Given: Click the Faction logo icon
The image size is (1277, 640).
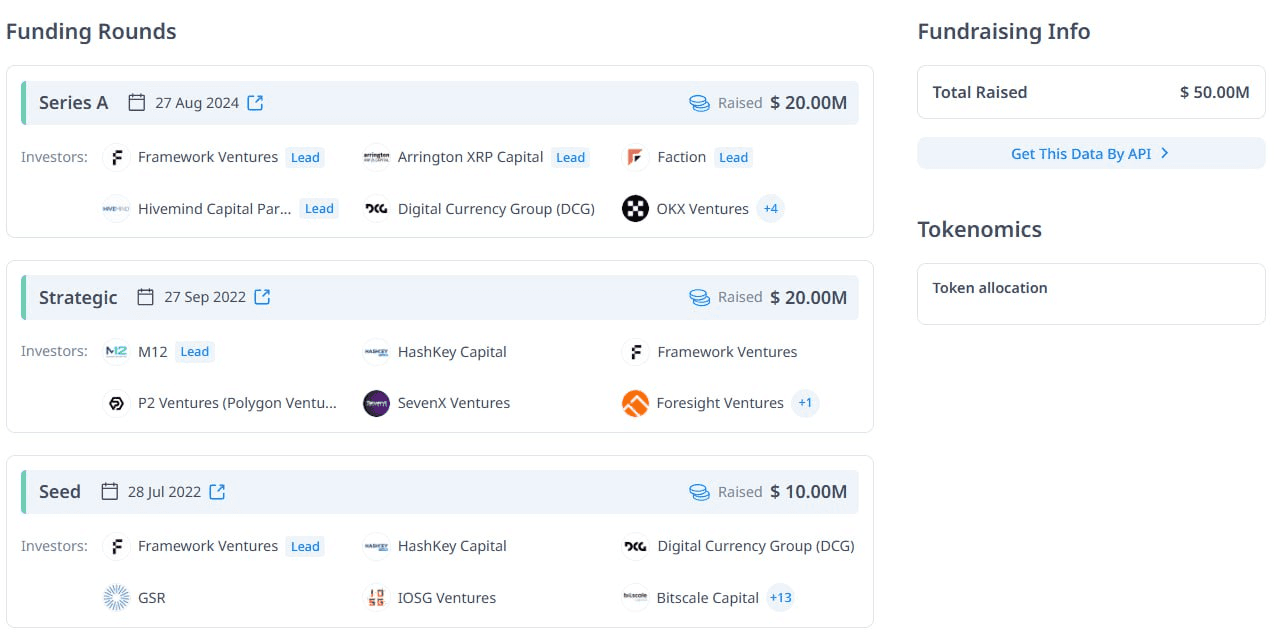Looking at the screenshot, I should pyautogui.click(x=635, y=157).
